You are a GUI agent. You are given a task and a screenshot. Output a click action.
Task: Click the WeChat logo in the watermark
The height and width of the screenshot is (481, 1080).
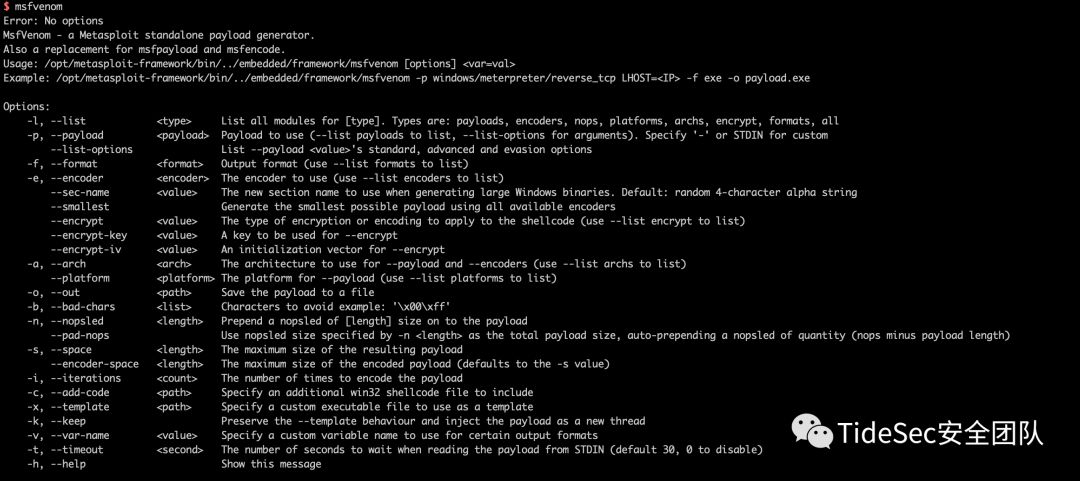pos(812,432)
